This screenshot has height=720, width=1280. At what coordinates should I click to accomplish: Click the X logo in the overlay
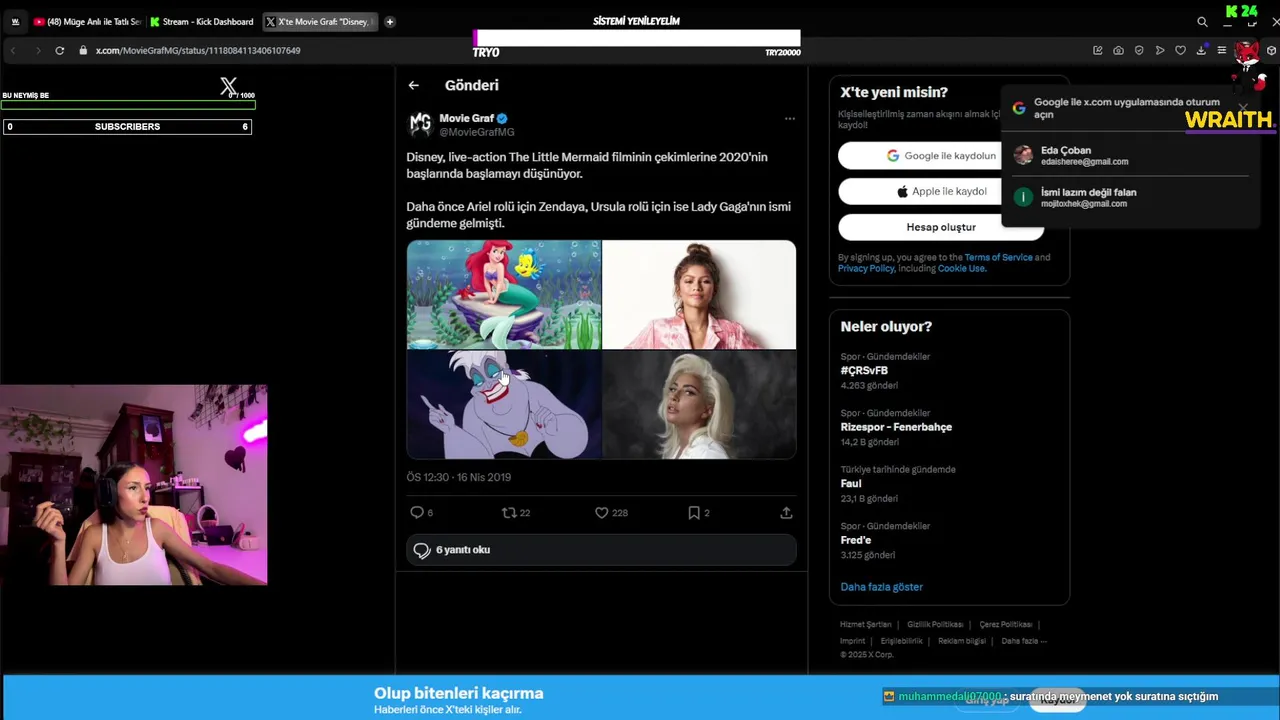(x=229, y=88)
